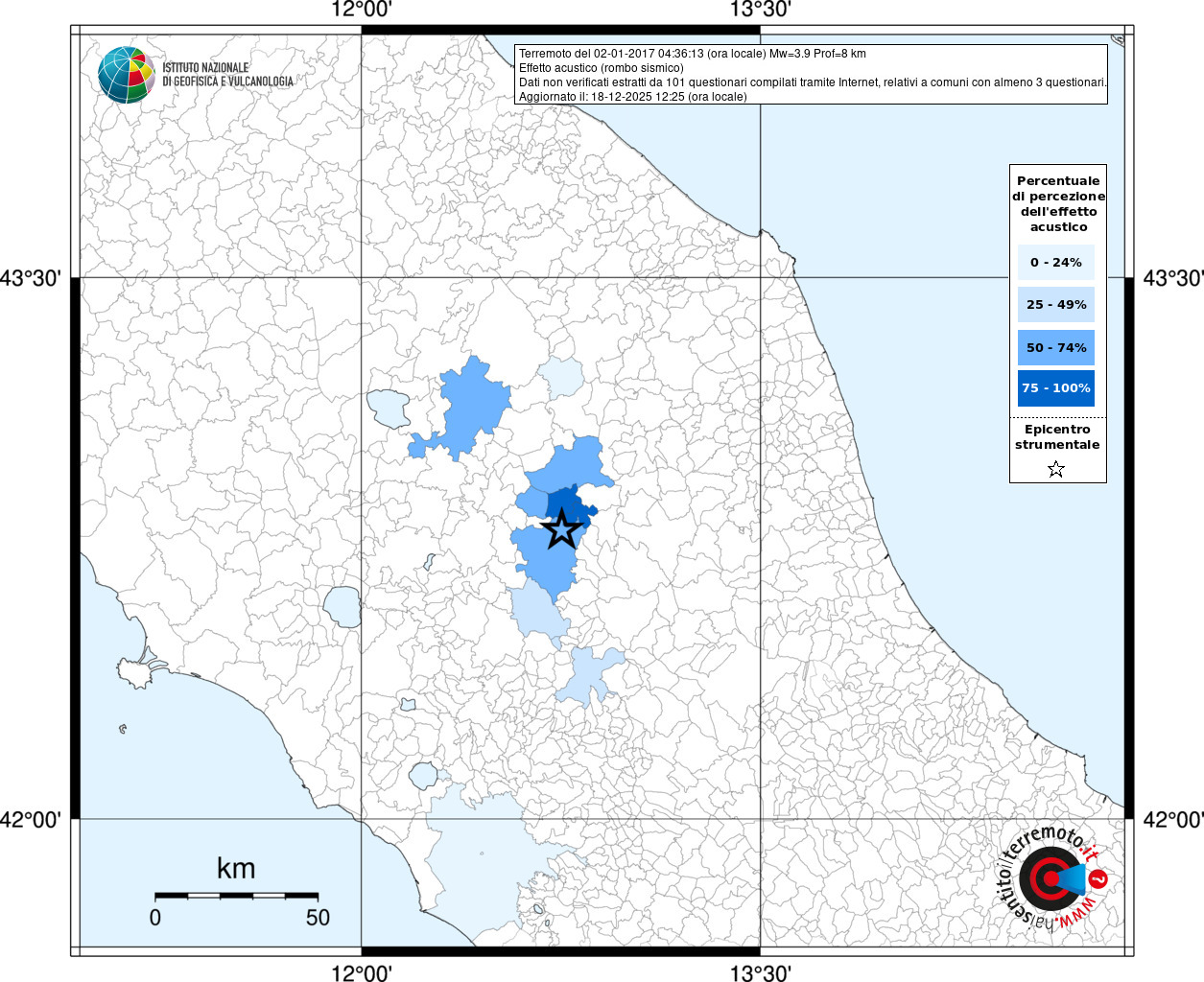The image size is (1204, 982).
Task: Click the right 43°30' latitude label
Action: [1172, 278]
